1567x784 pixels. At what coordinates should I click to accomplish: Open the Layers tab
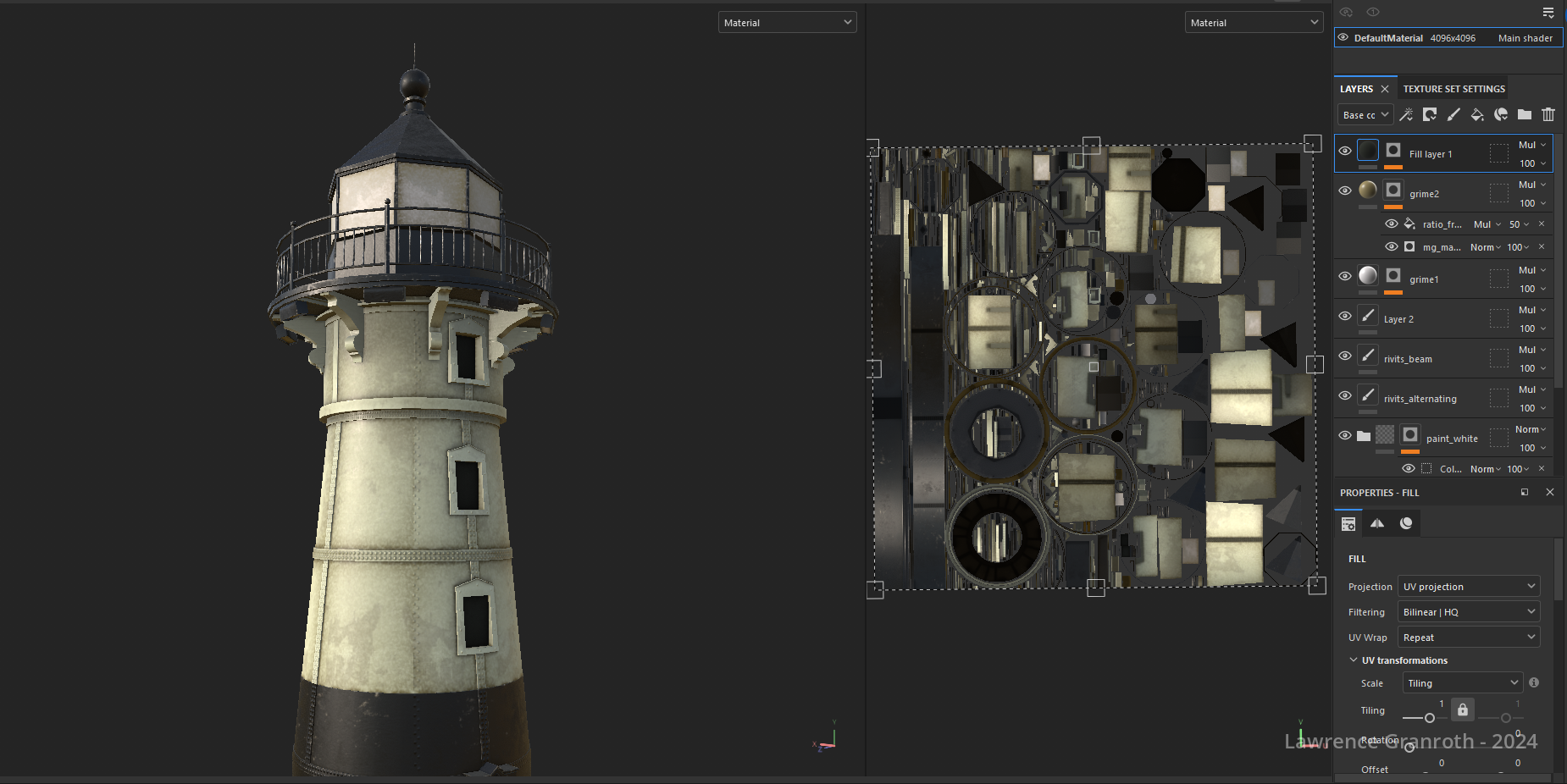(x=1356, y=89)
